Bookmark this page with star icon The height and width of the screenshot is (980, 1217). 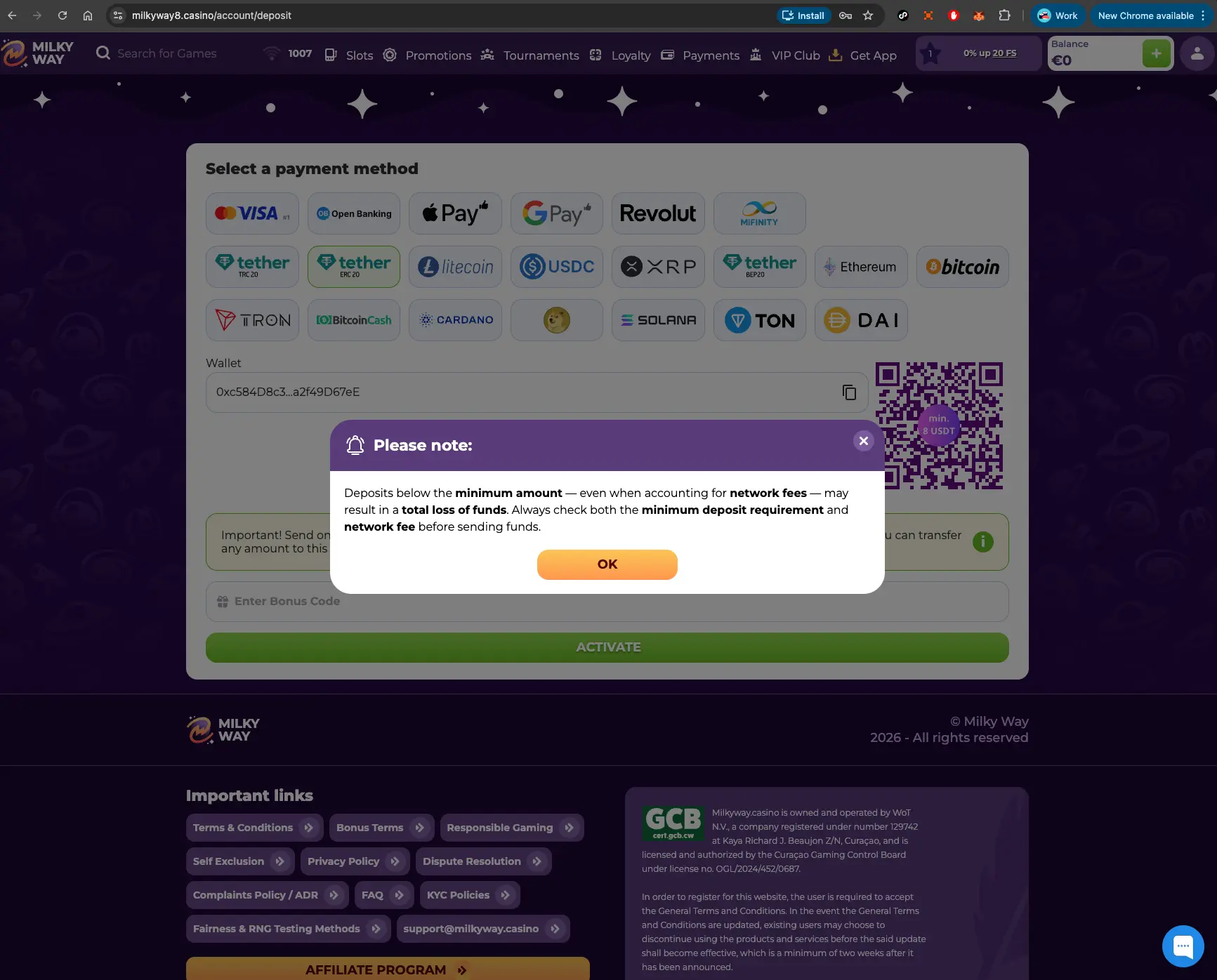[x=868, y=15]
